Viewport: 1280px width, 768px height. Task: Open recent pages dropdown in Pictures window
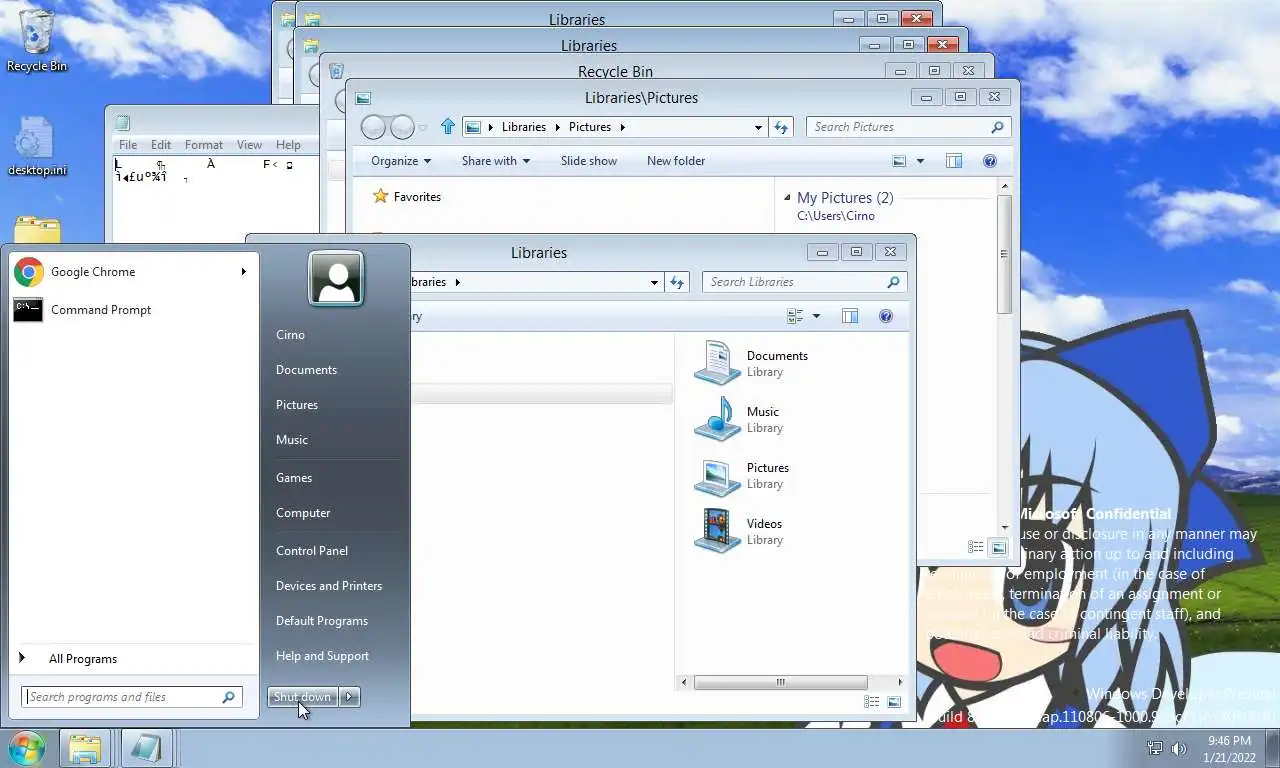pyautogui.click(x=423, y=127)
